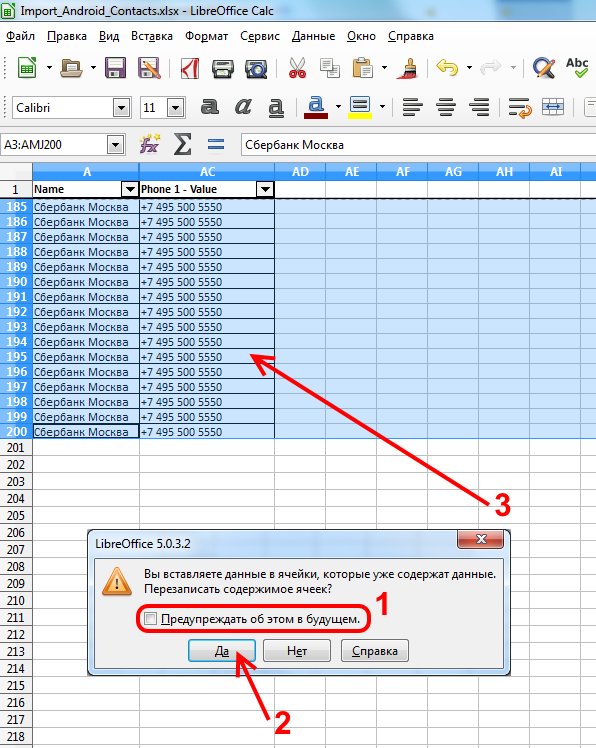The image size is (596, 748).
Task: Select the Clone Formatting paintbrush
Action: [x=408, y=68]
